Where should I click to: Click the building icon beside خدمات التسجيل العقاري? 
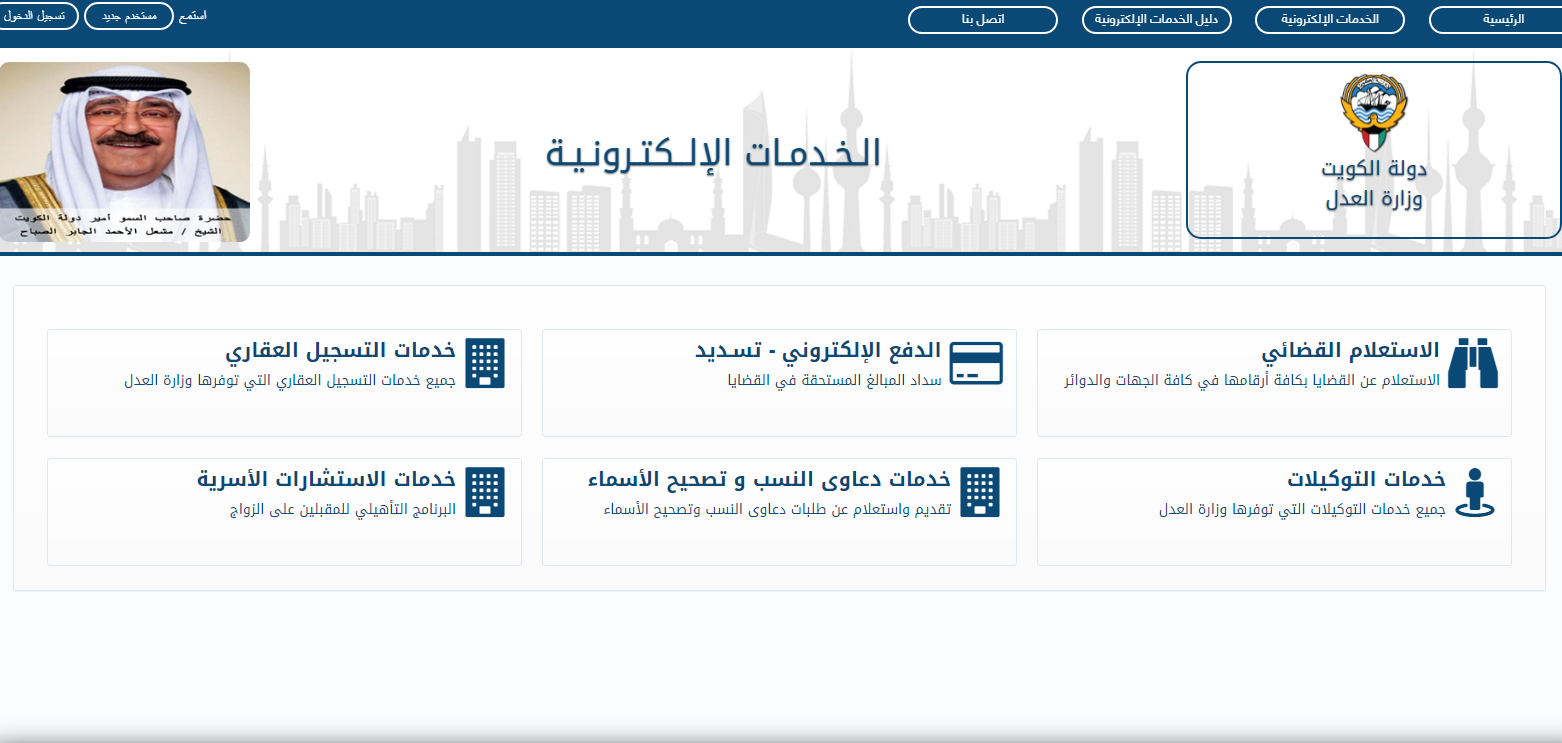pos(485,363)
